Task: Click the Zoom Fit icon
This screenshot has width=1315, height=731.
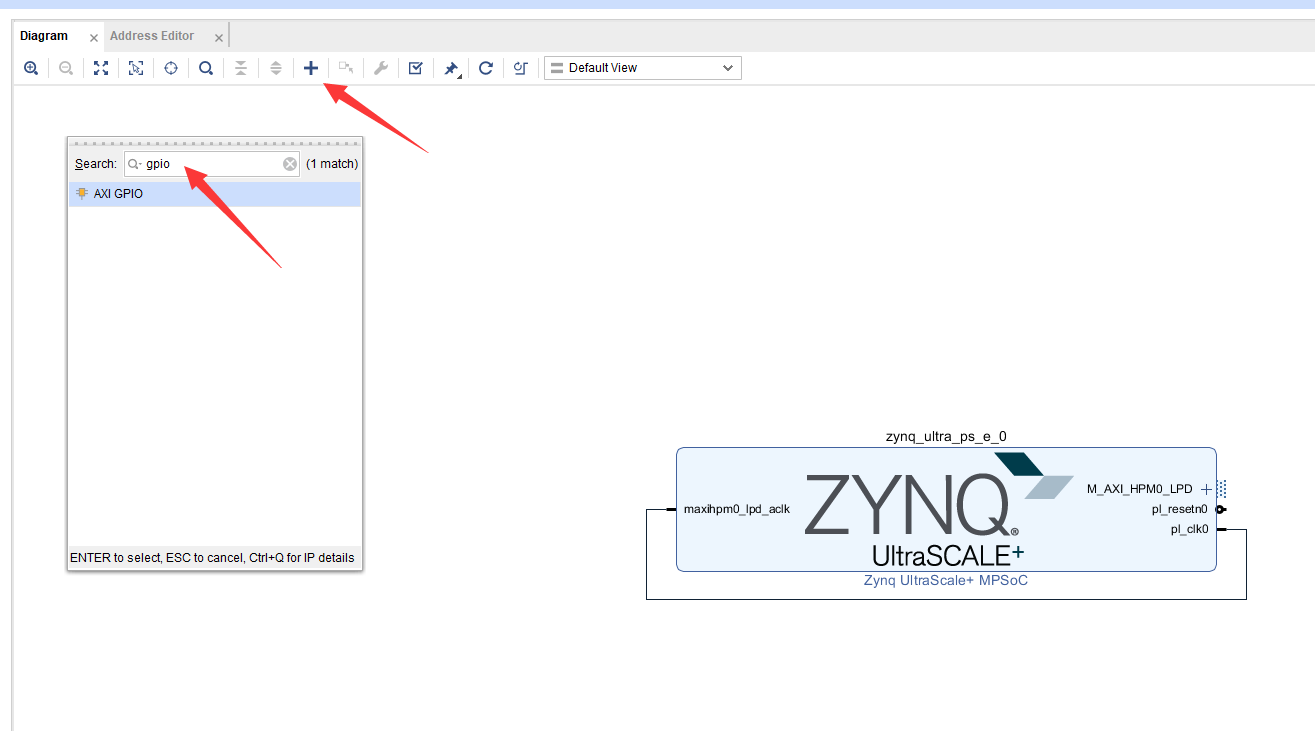Action: click(100, 67)
